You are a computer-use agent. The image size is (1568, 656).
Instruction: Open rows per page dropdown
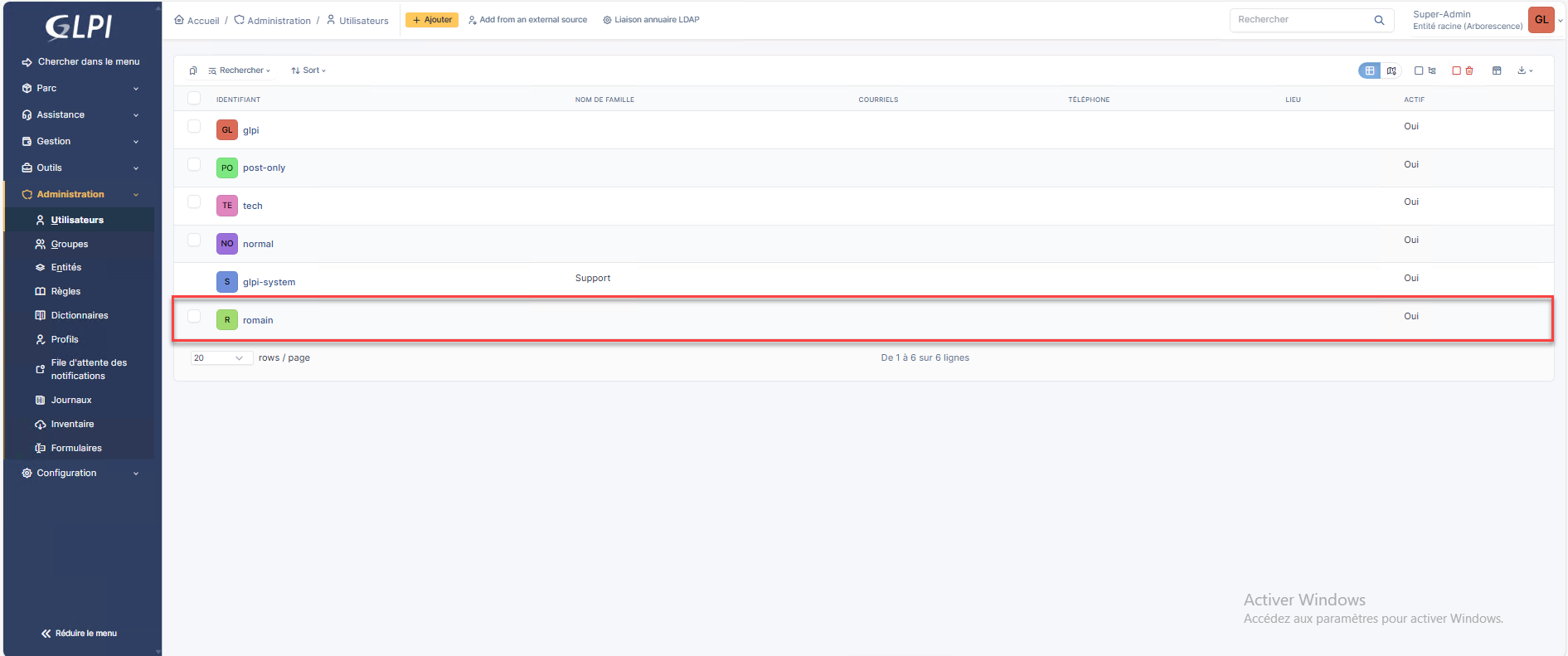221,358
